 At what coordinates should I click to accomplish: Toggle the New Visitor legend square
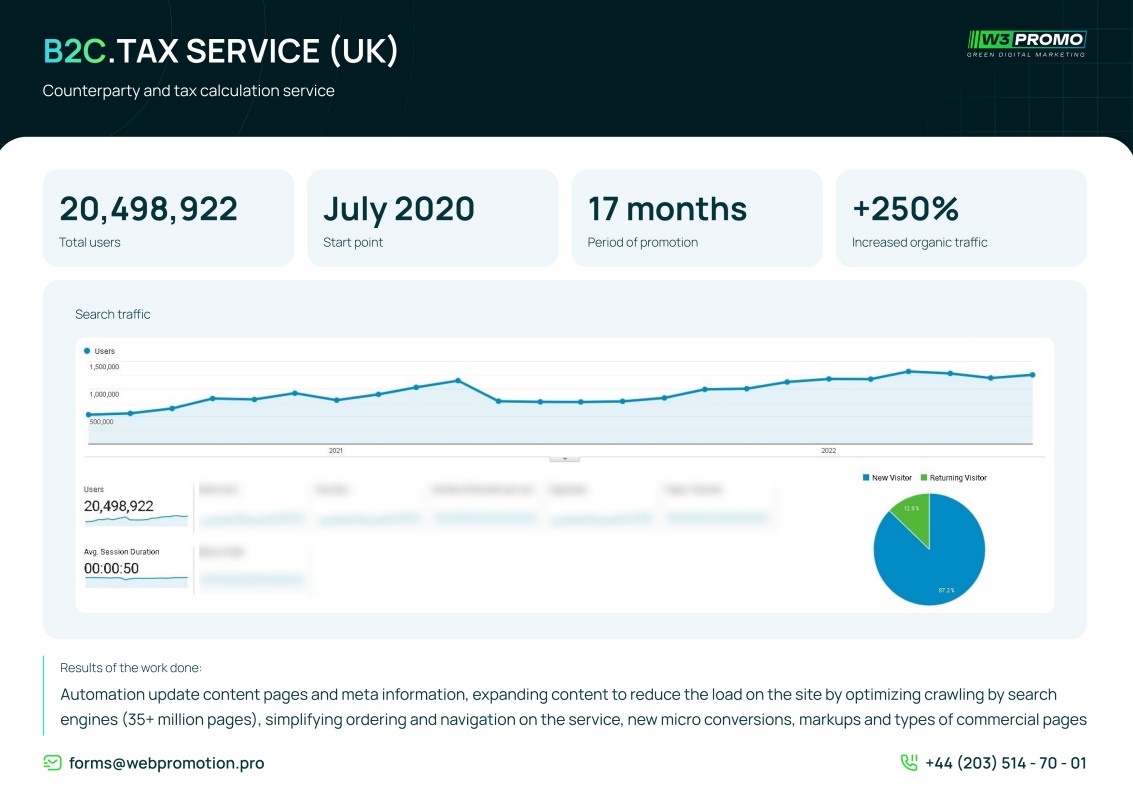[866, 478]
